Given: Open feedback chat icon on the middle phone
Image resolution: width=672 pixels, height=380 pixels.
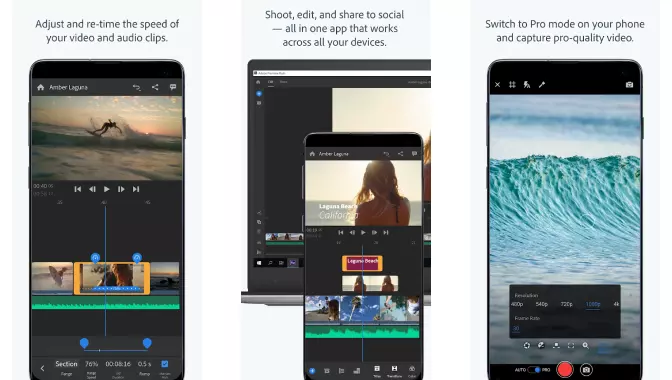Looking at the screenshot, I should [414, 154].
